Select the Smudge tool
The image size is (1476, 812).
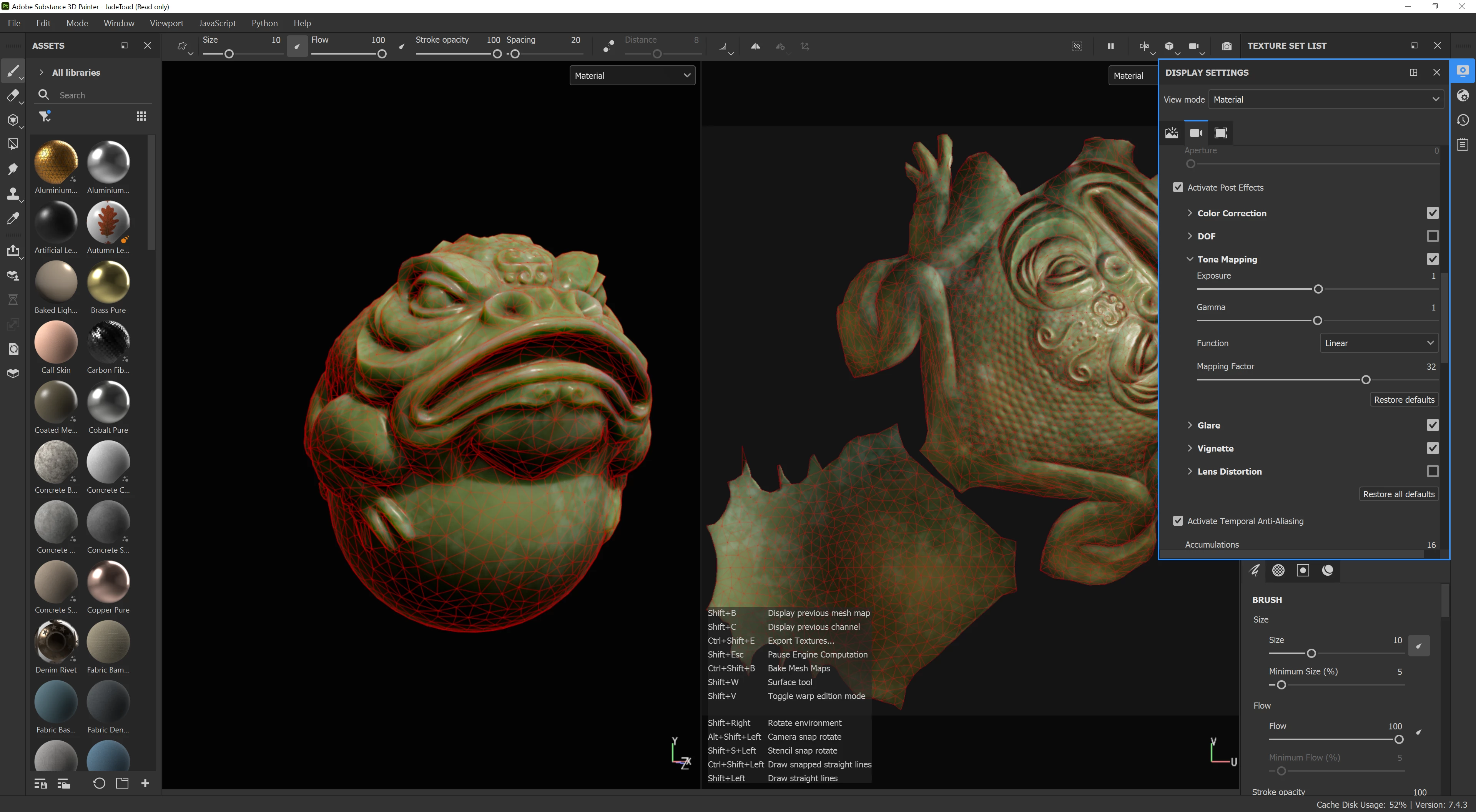point(13,169)
